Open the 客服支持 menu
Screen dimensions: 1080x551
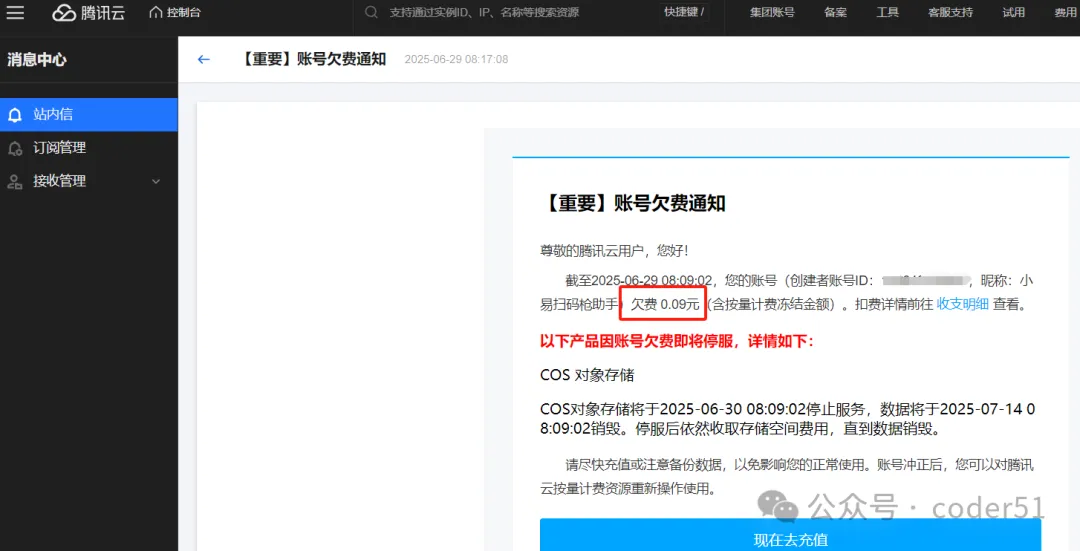951,12
